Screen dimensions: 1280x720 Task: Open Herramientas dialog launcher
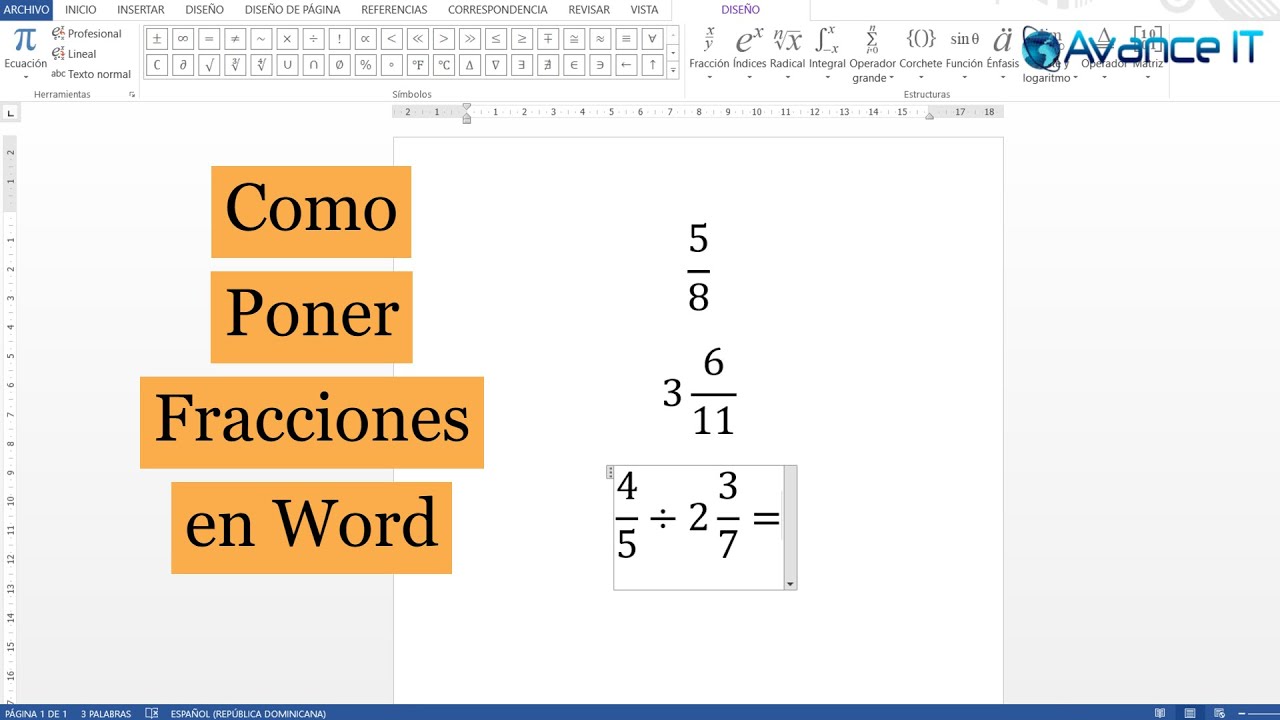pyautogui.click(x=132, y=94)
